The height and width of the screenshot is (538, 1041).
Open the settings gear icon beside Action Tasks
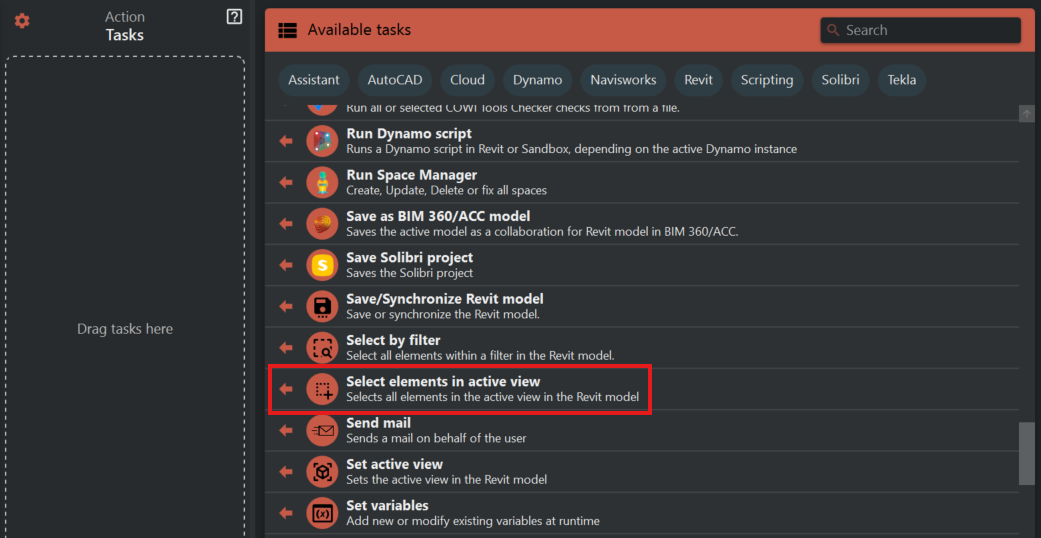click(23, 21)
